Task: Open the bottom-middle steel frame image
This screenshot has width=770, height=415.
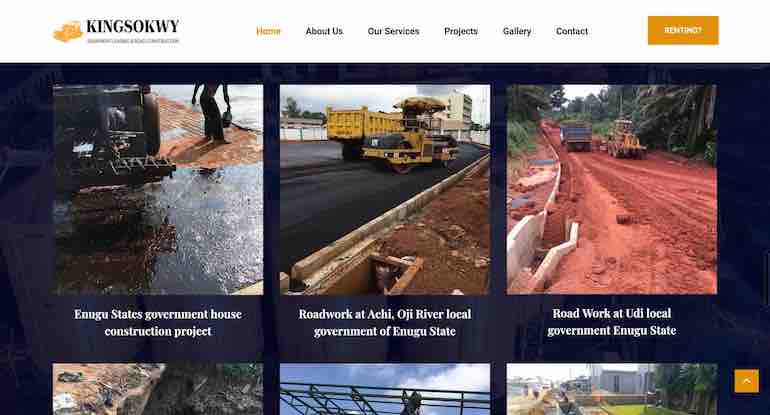Action: (385, 389)
